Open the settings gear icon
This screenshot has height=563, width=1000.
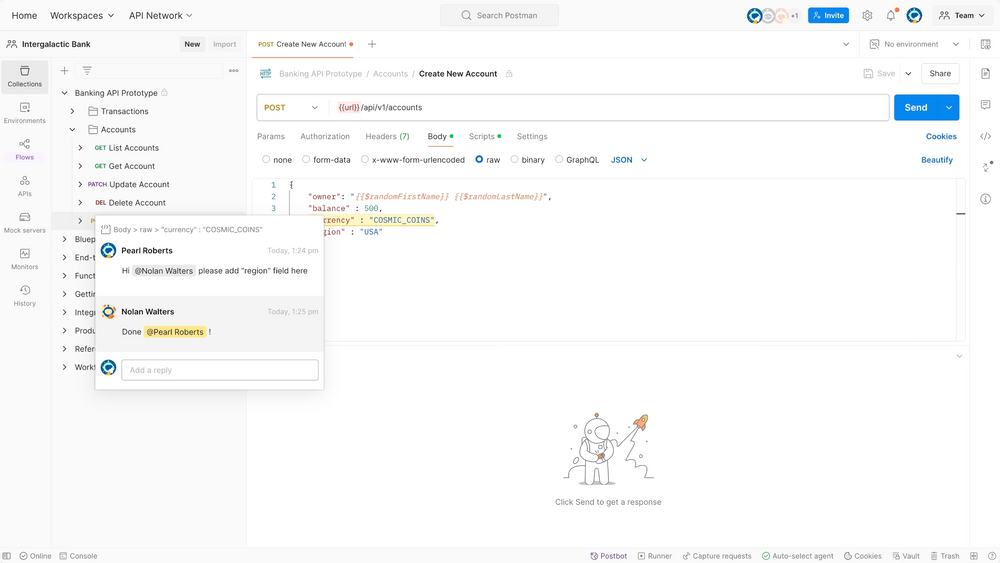coord(867,16)
